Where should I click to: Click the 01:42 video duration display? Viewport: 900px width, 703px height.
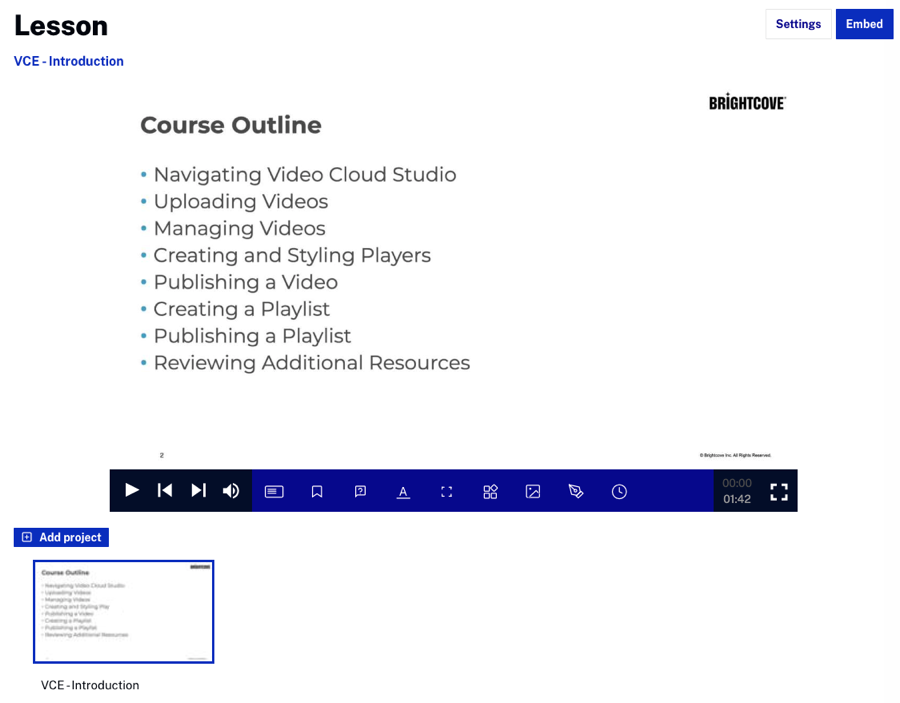click(x=737, y=499)
